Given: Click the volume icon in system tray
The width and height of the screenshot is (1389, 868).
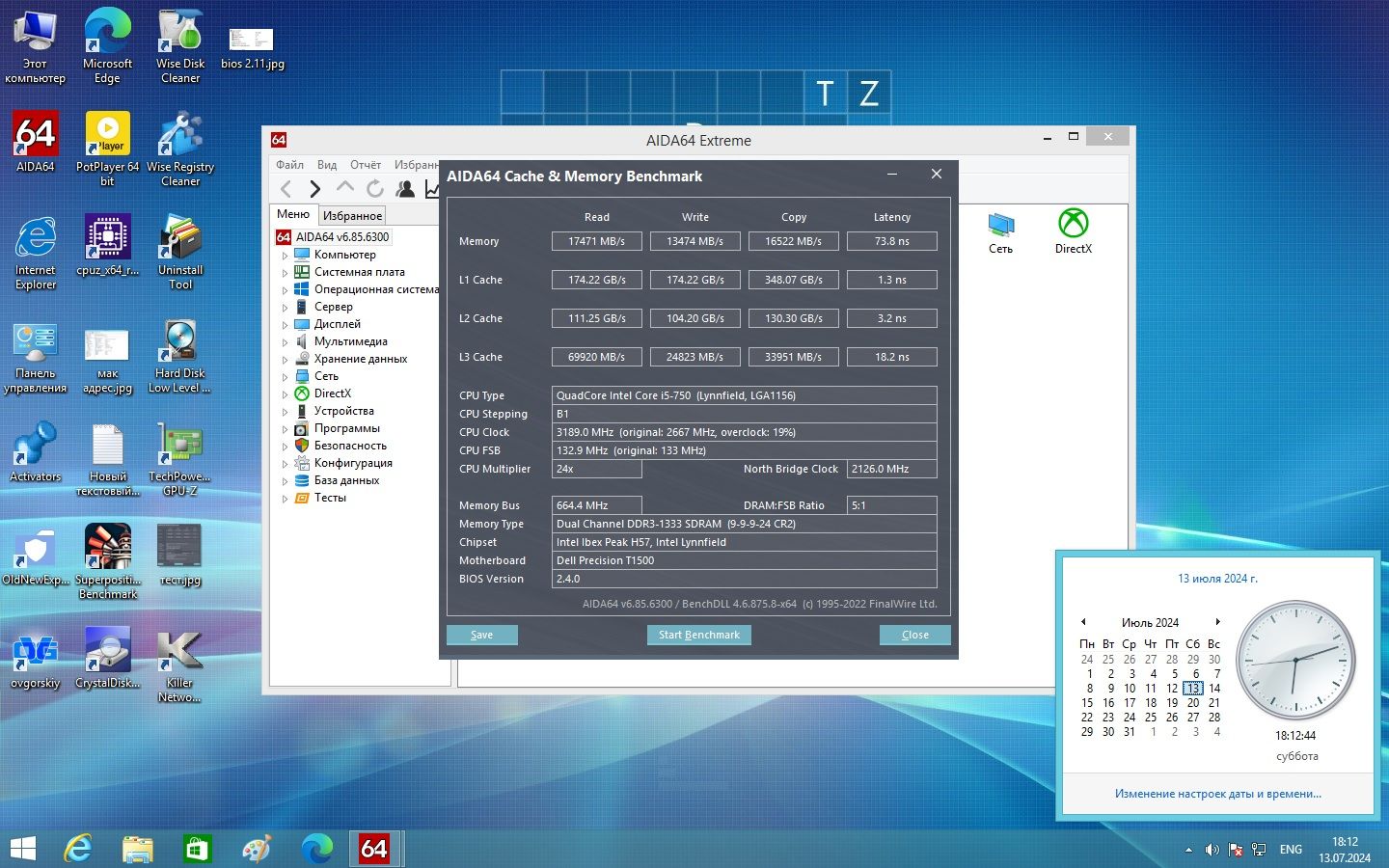Looking at the screenshot, I should pyautogui.click(x=1212, y=850).
